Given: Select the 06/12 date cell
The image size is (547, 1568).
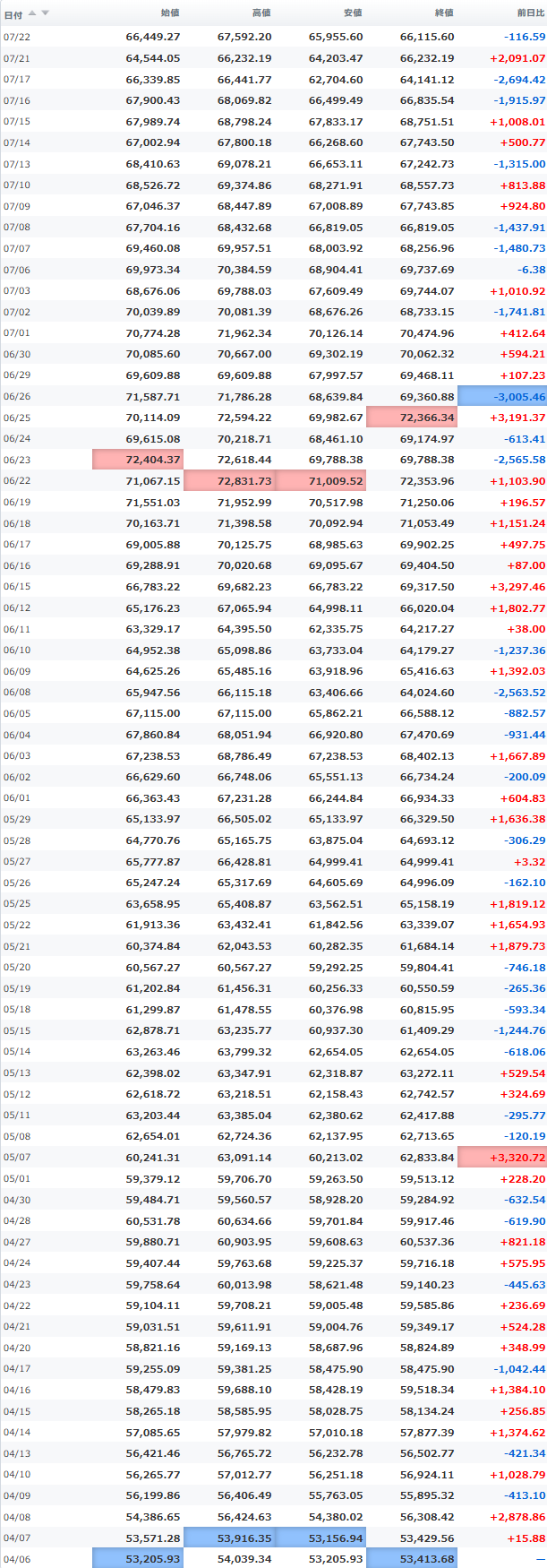Looking at the screenshot, I should click(16, 608).
